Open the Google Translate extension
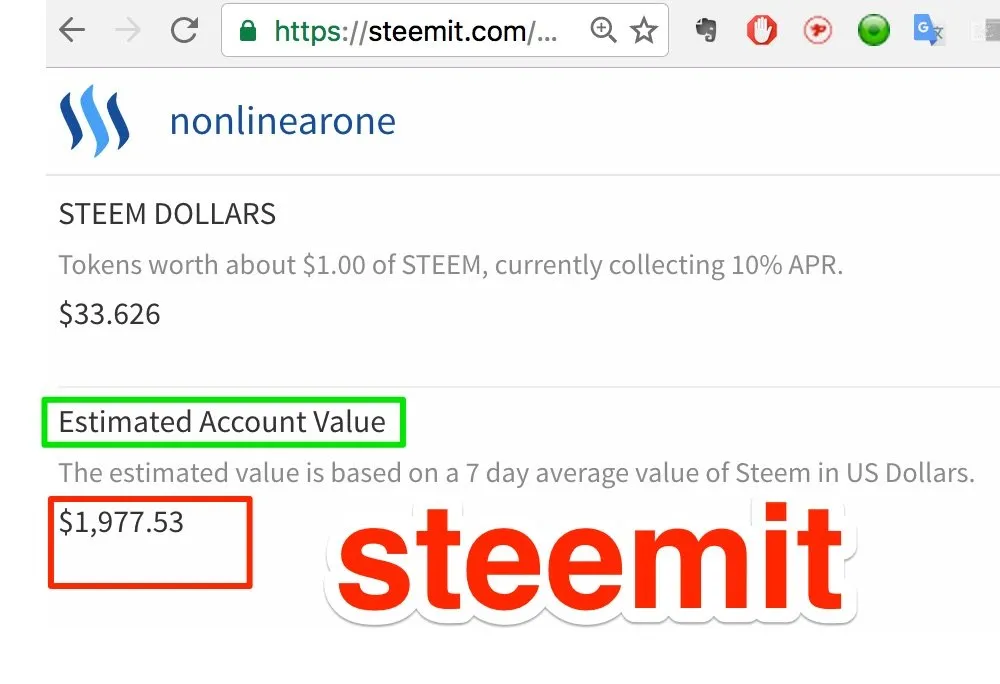The width and height of the screenshot is (1000, 684). [x=928, y=30]
